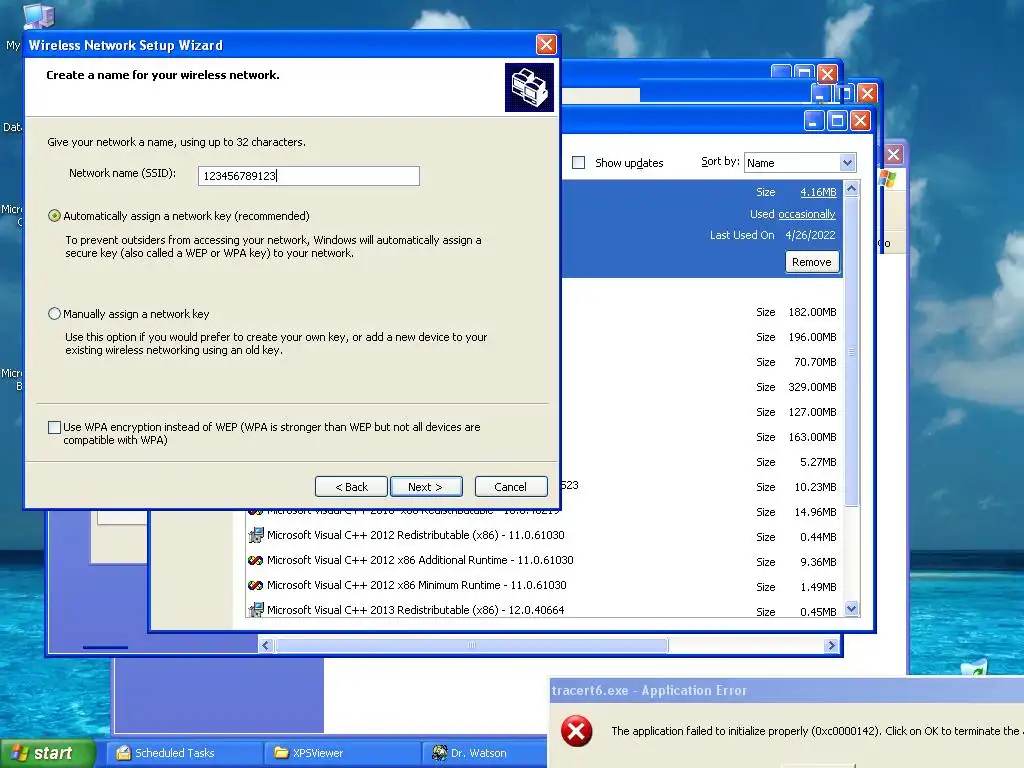
Task: Click the left arrow of horizontal scrollbar
Action: click(x=265, y=645)
